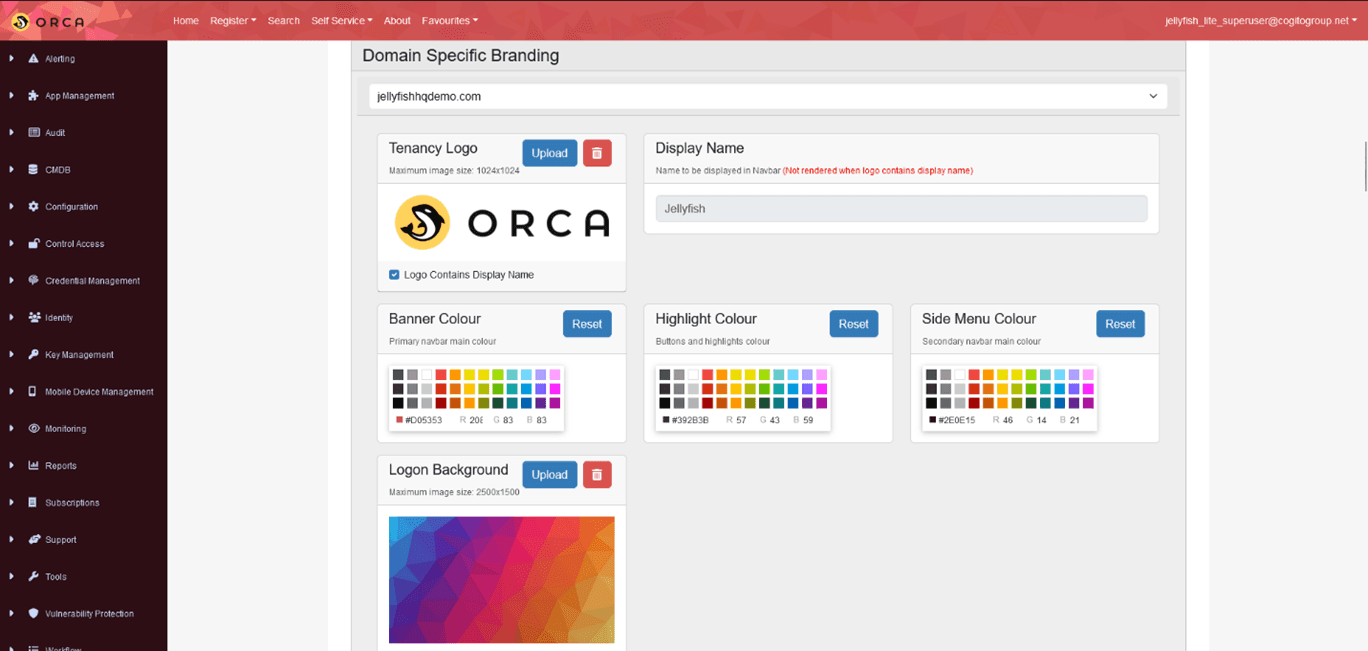
Task: Open the Search menu item
Action: pos(283,21)
